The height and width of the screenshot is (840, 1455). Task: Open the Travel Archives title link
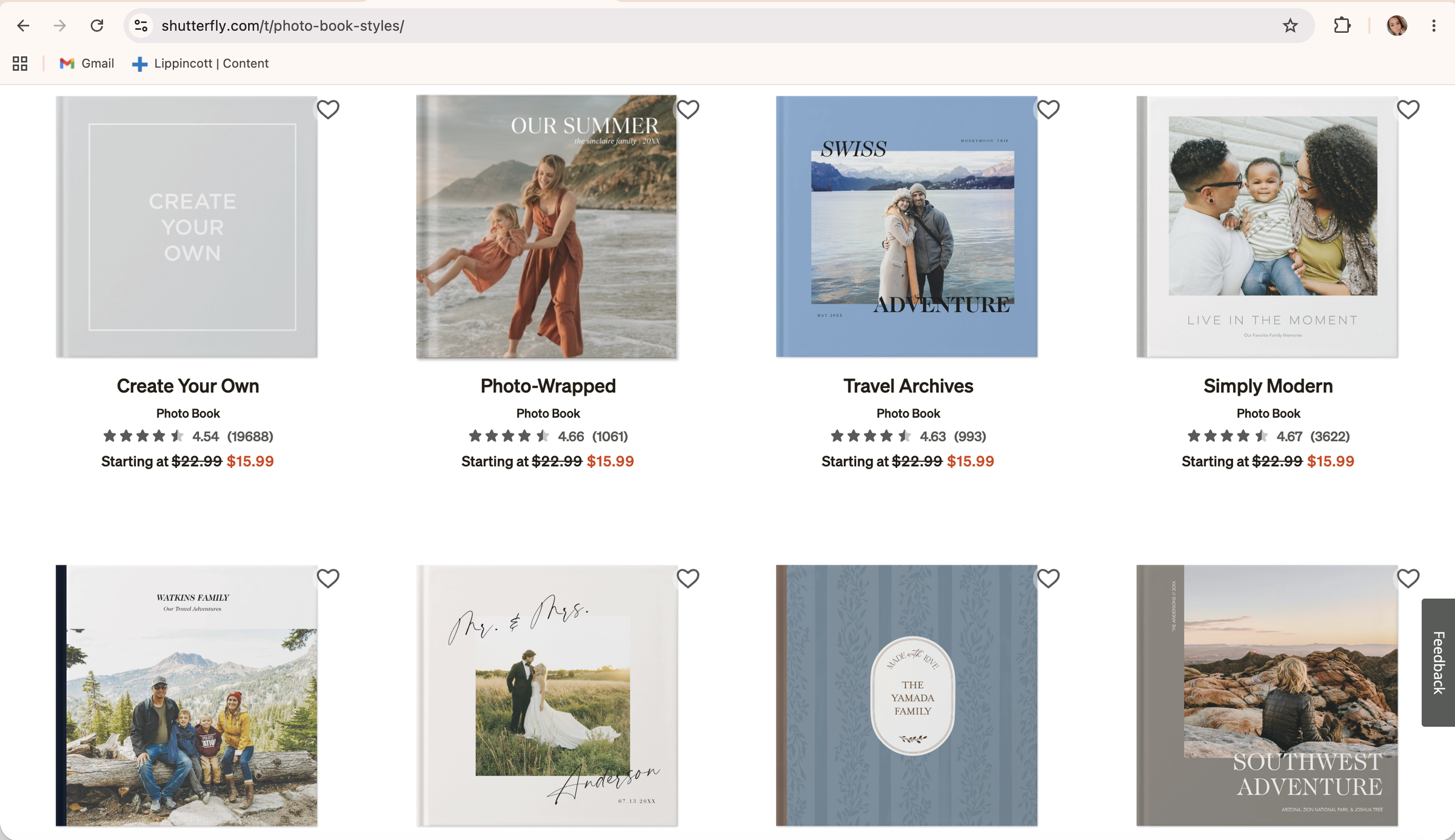point(908,386)
